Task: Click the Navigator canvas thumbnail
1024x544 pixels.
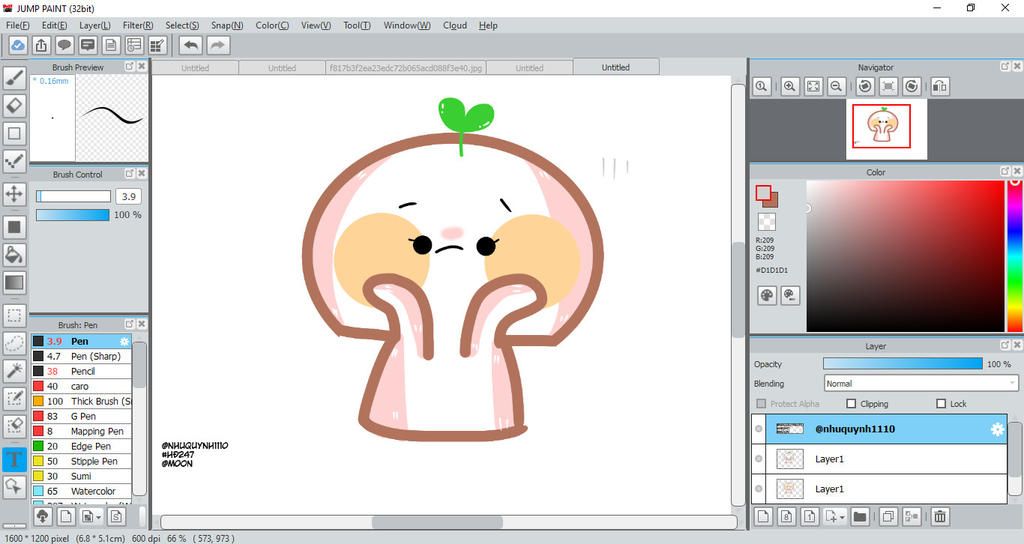Action: click(x=886, y=129)
